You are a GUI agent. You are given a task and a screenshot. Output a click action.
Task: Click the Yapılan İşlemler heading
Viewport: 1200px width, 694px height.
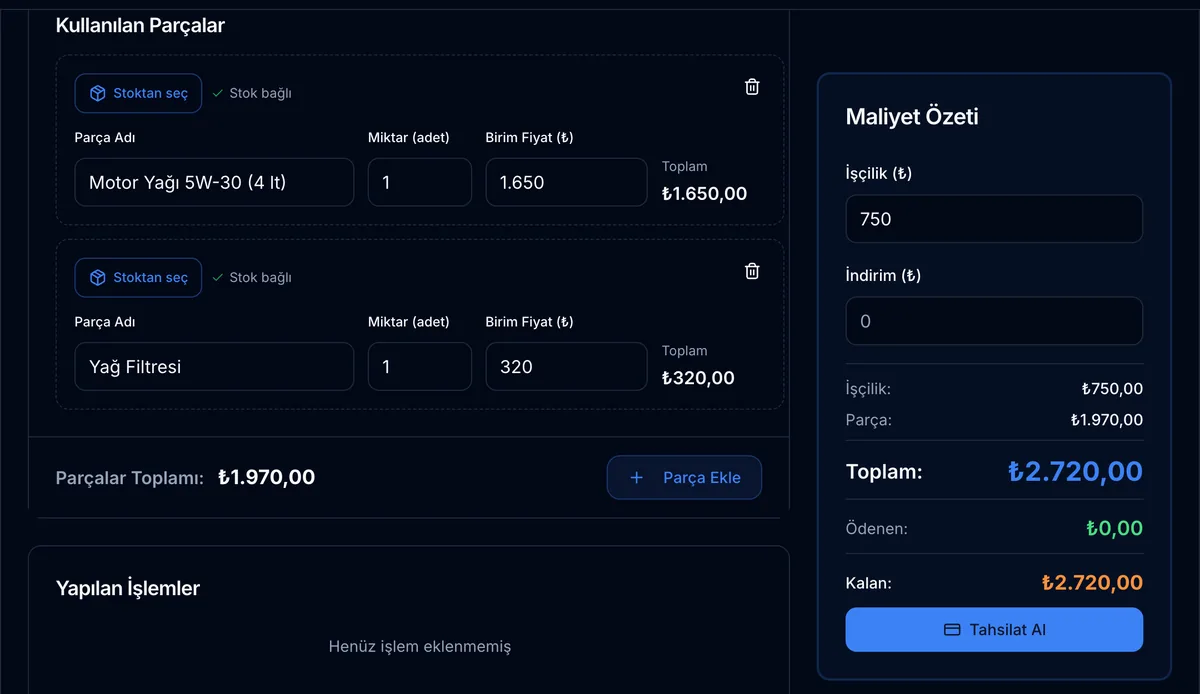click(128, 588)
